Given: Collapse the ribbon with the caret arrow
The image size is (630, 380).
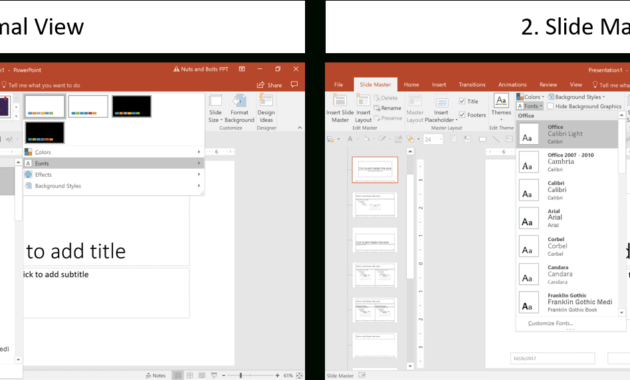Looking at the screenshot, I should pyautogui.click(x=300, y=128).
